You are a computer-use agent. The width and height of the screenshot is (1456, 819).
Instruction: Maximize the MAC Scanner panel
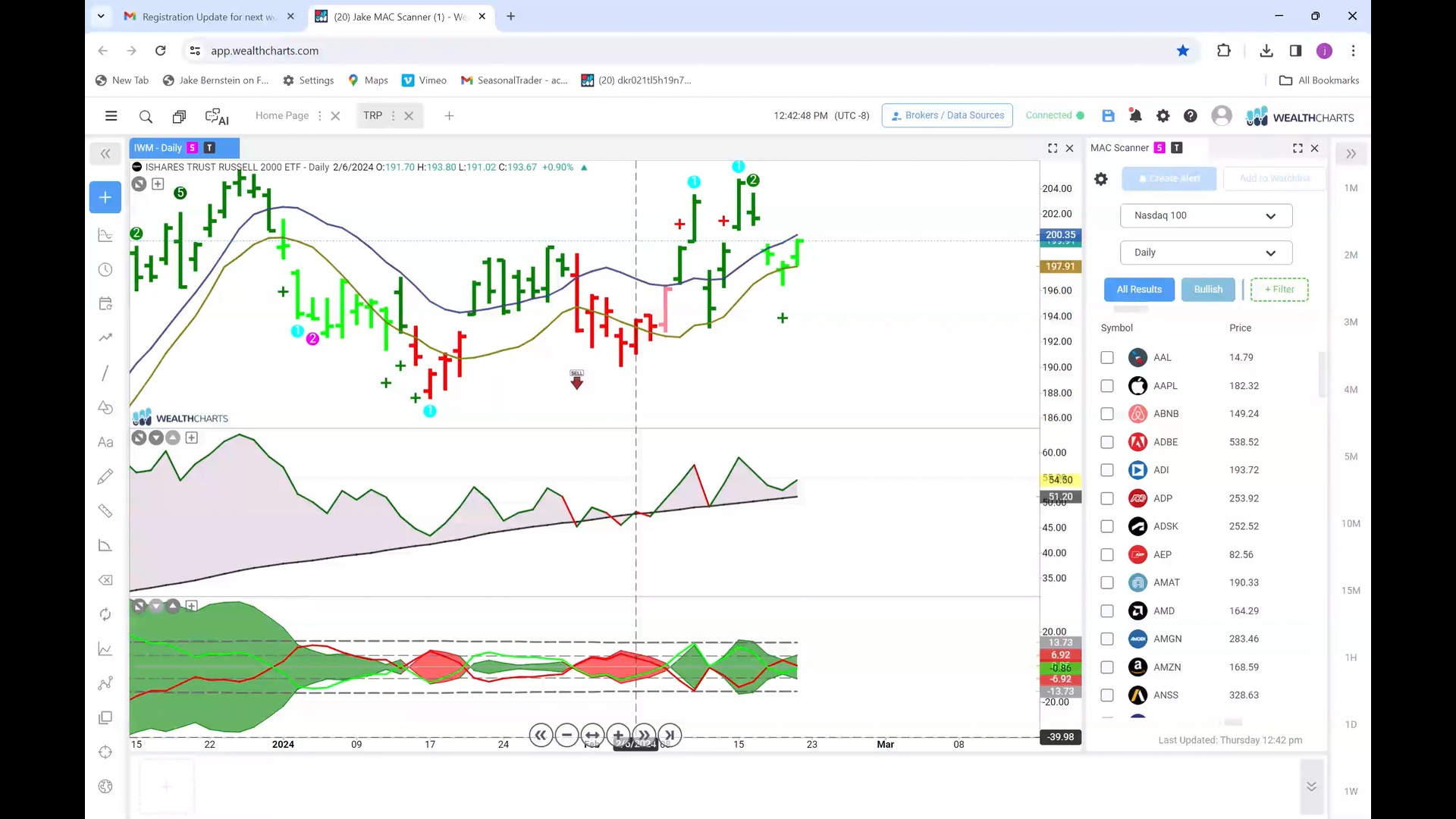(1298, 148)
